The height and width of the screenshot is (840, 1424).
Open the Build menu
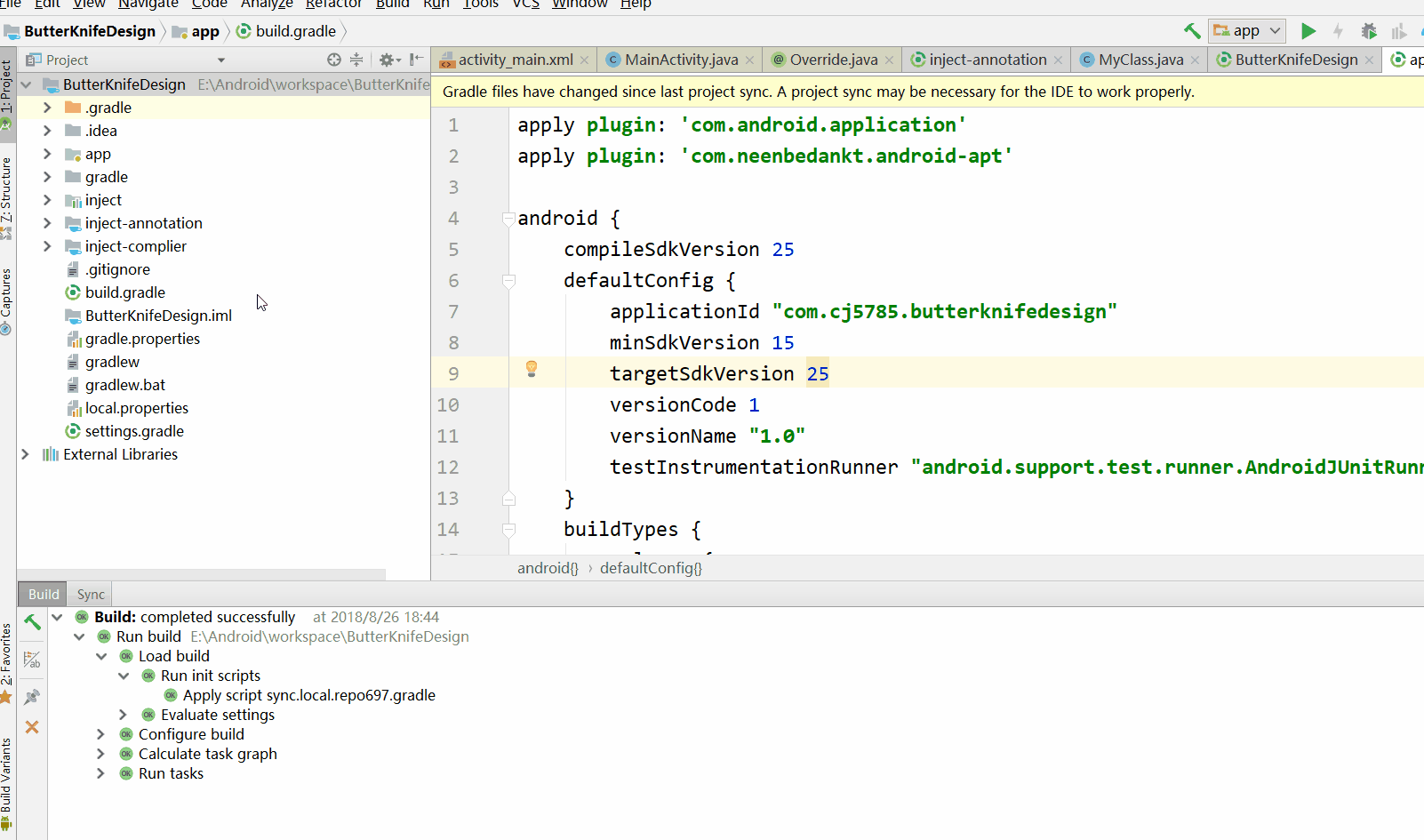pos(392,4)
